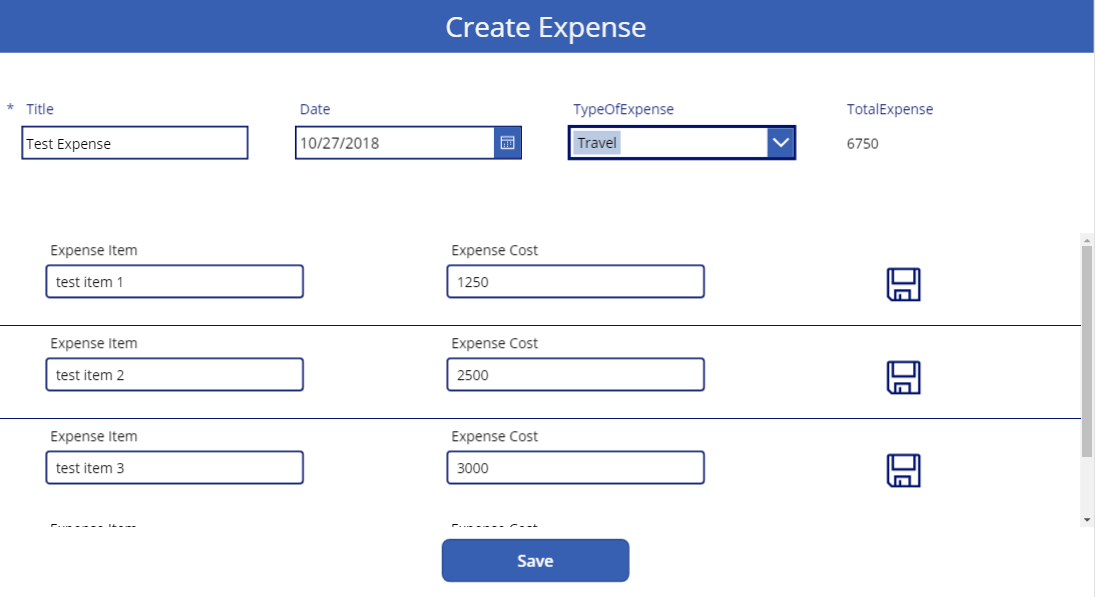Click the Create Expense header bar
Viewport: 1095px width, 597px height.
[x=547, y=26]
